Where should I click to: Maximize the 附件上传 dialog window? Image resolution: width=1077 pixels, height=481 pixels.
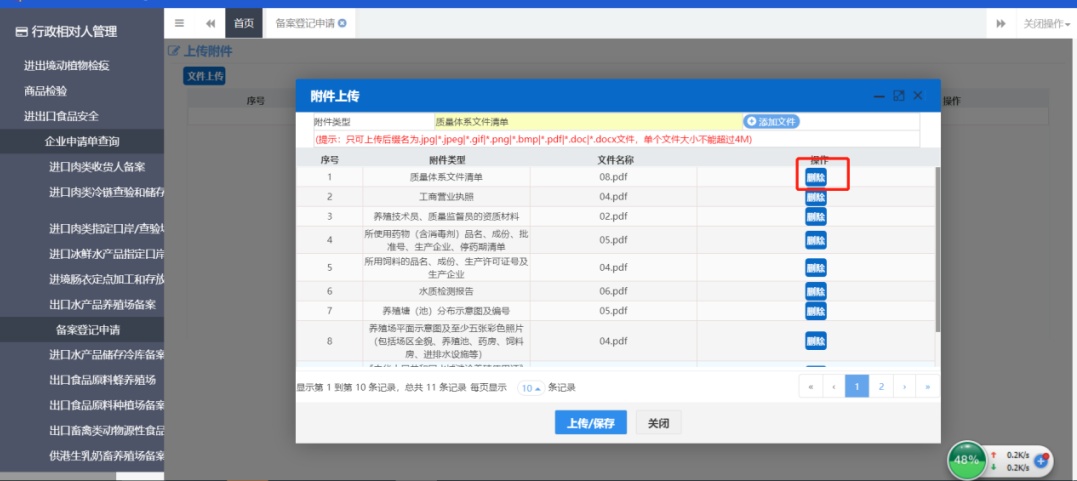pyautogui.click(x=898, y=96)
